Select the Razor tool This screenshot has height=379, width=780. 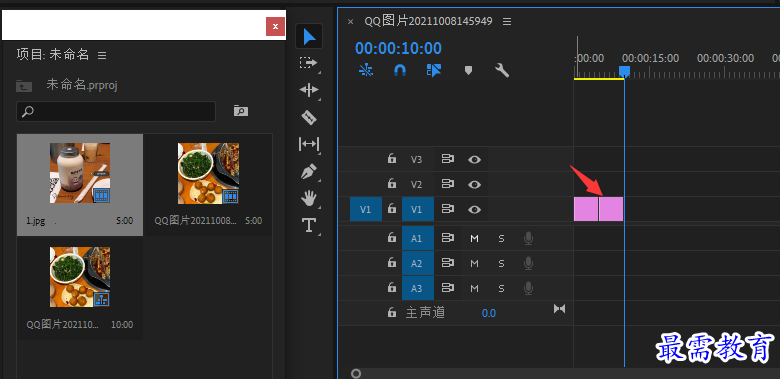click(x=309, y=118)
